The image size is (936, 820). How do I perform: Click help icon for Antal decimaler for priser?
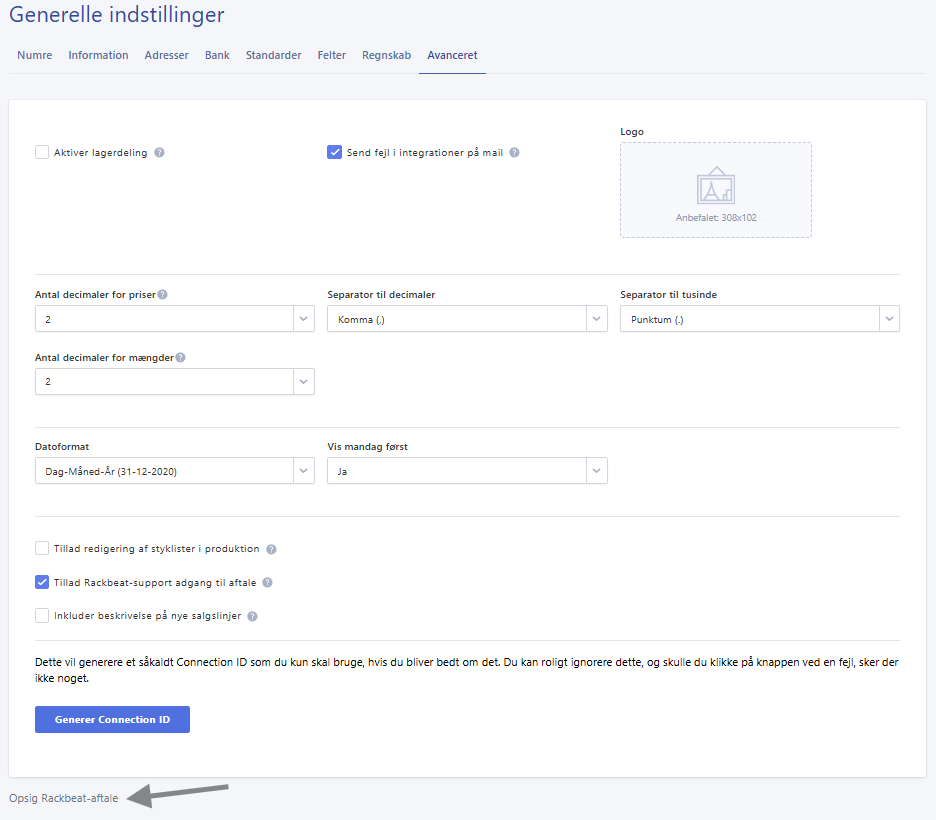click(x=162, y=295)
